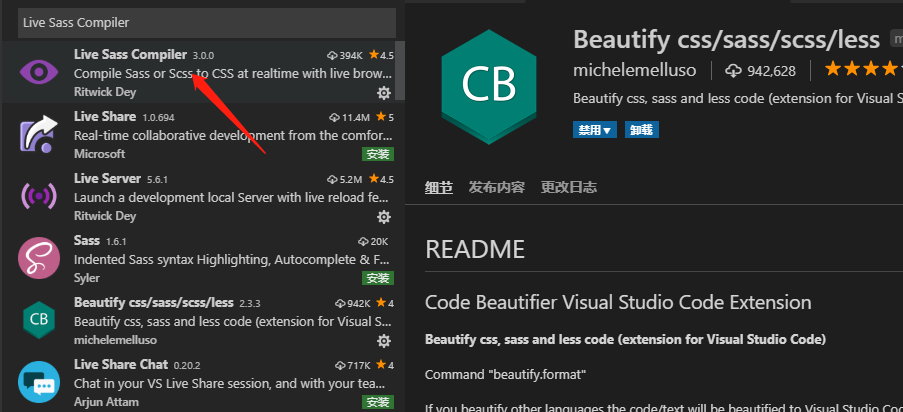This screenshot has width=903, height=412.
Task: Click the 5 star rating of Live Share
Action: click(x=385, y=118)
